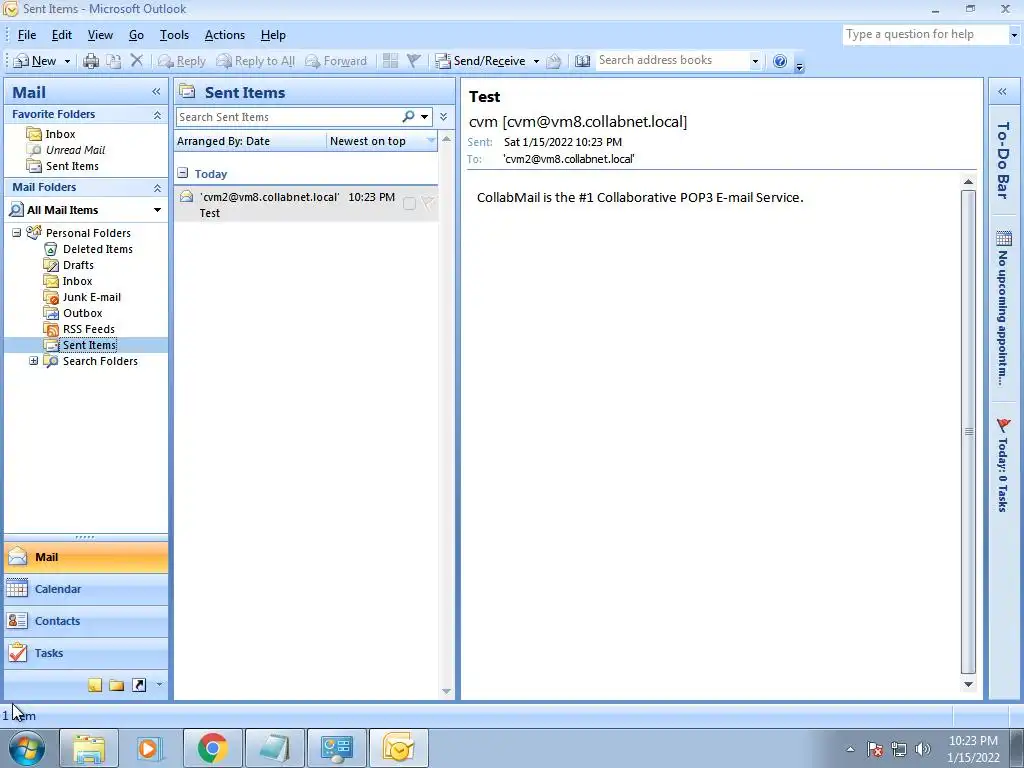This screenshot has width=1024, height=768.
Task: Click the blue Help question mark icon
Action: point(780,61)
